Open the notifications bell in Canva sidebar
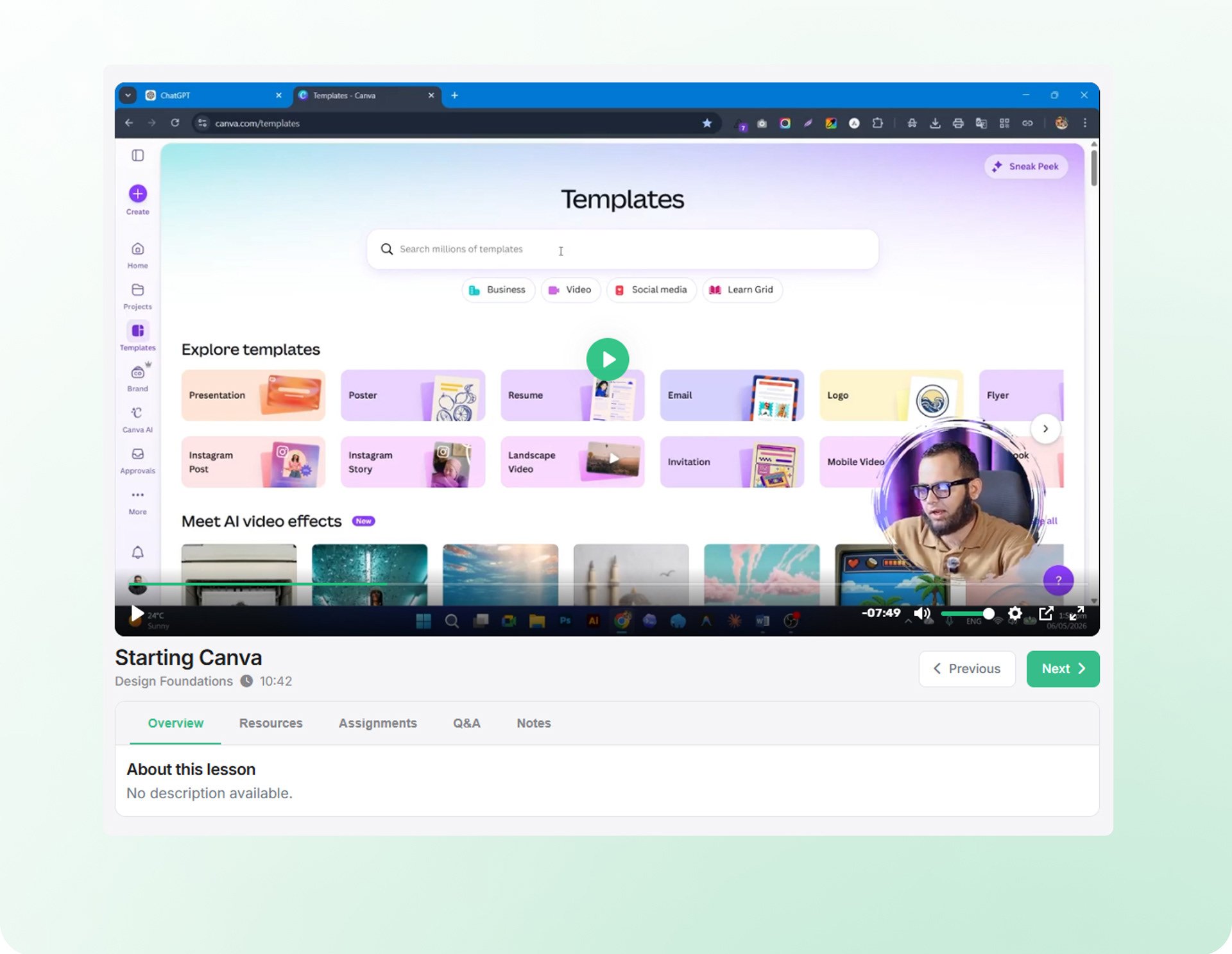 [x=137, y=552]
